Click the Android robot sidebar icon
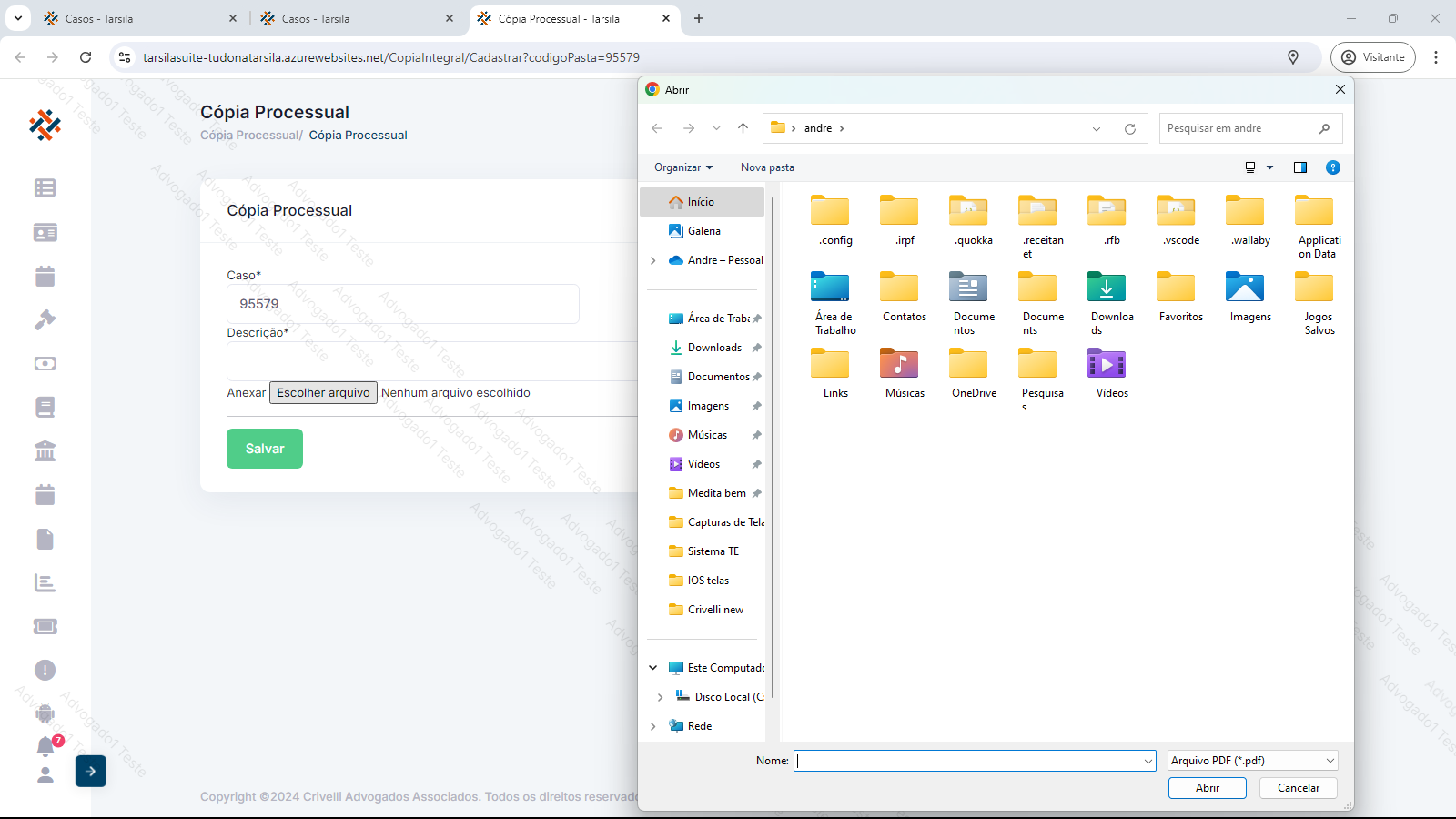The height and width of the screenshot is (819, 1456). tap(45, 713)
